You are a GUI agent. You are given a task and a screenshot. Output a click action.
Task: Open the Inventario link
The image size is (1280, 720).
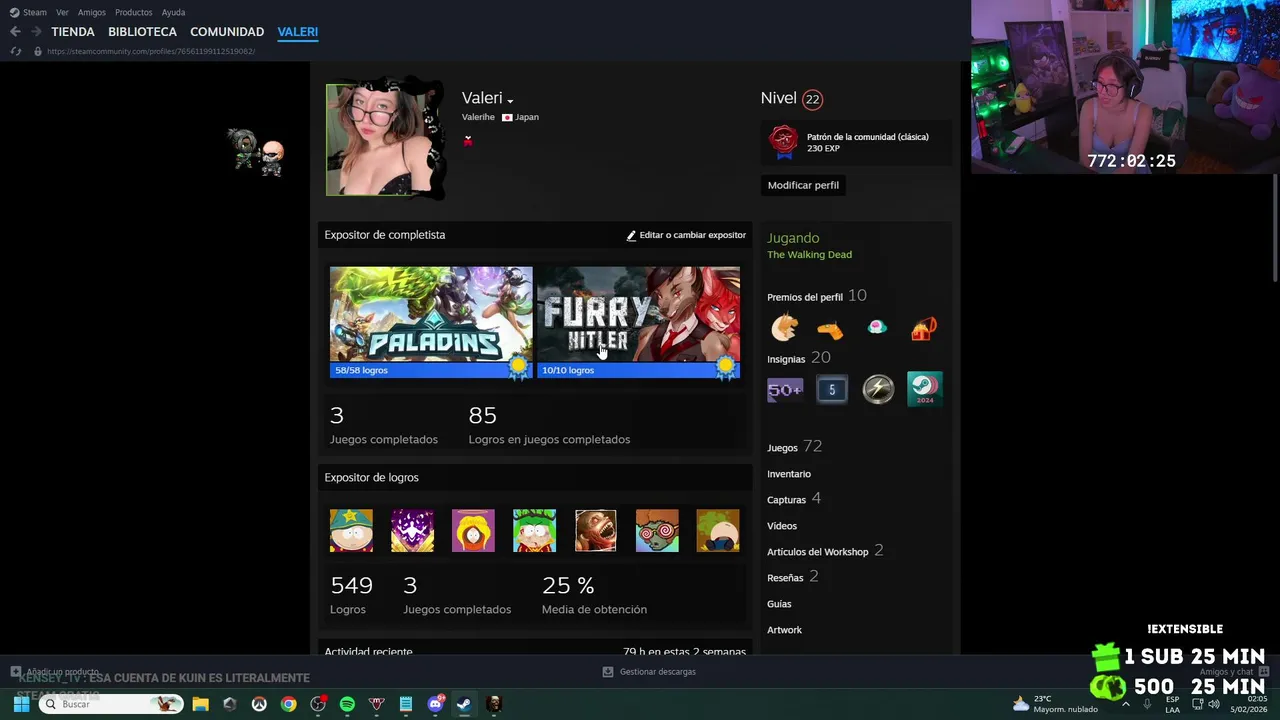click(789, 474)
